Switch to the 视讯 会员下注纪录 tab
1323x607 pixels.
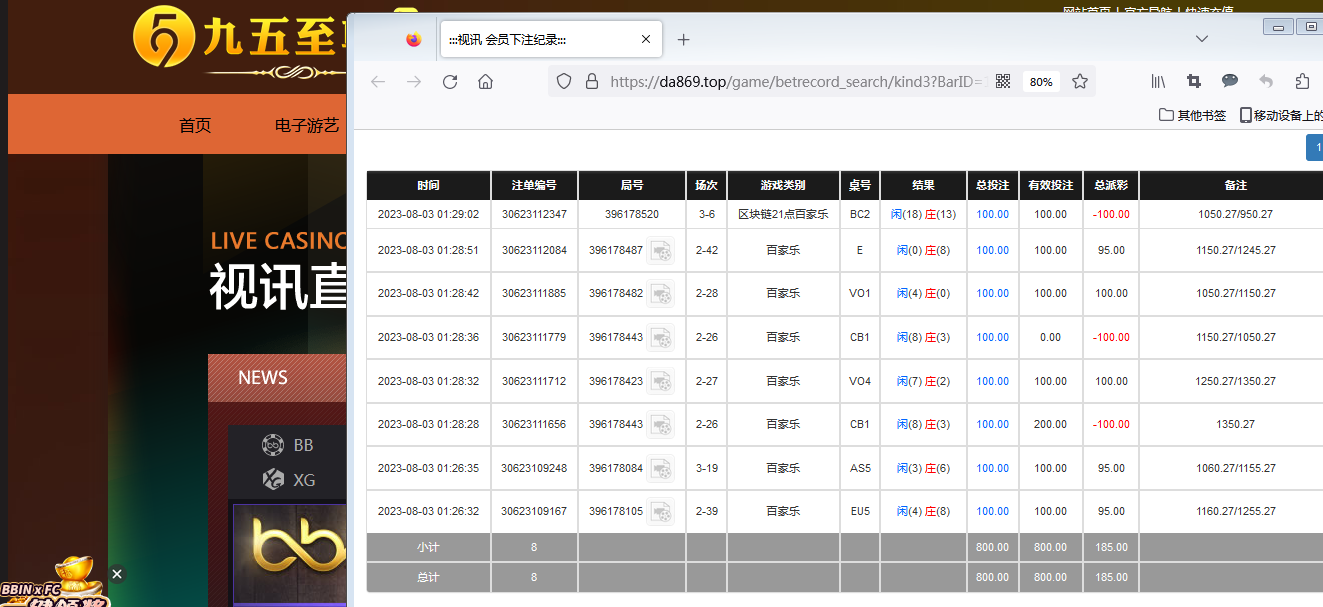pos(520,40)
